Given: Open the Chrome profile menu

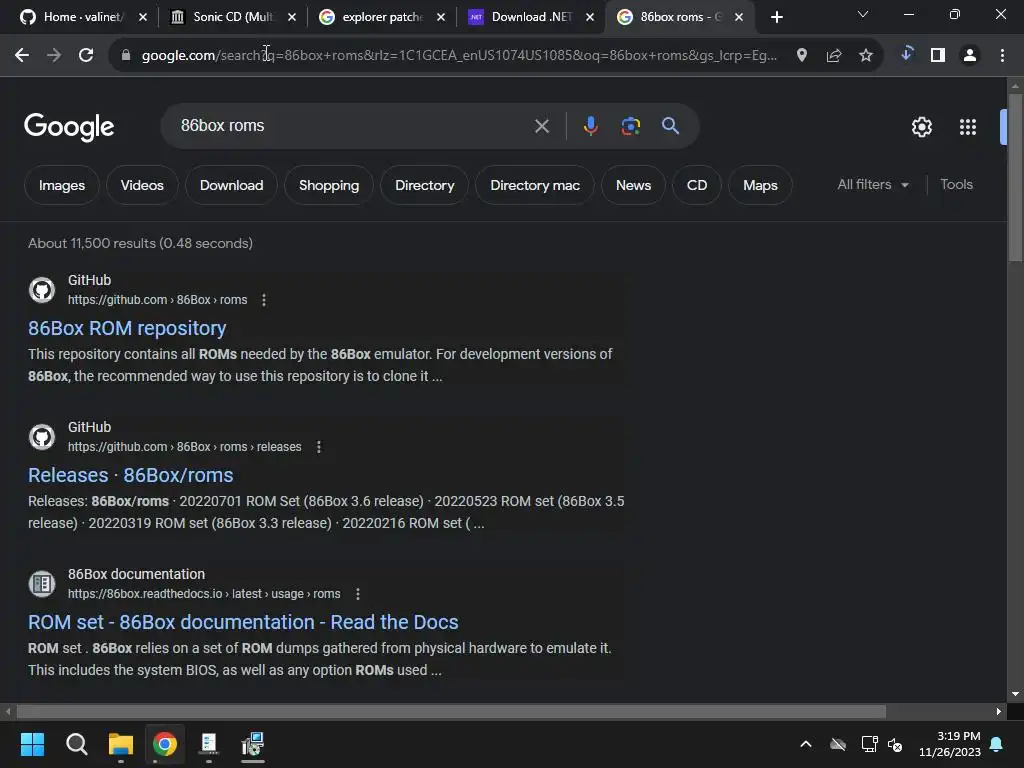Looking at the screenshot, I should coord(970,56).
